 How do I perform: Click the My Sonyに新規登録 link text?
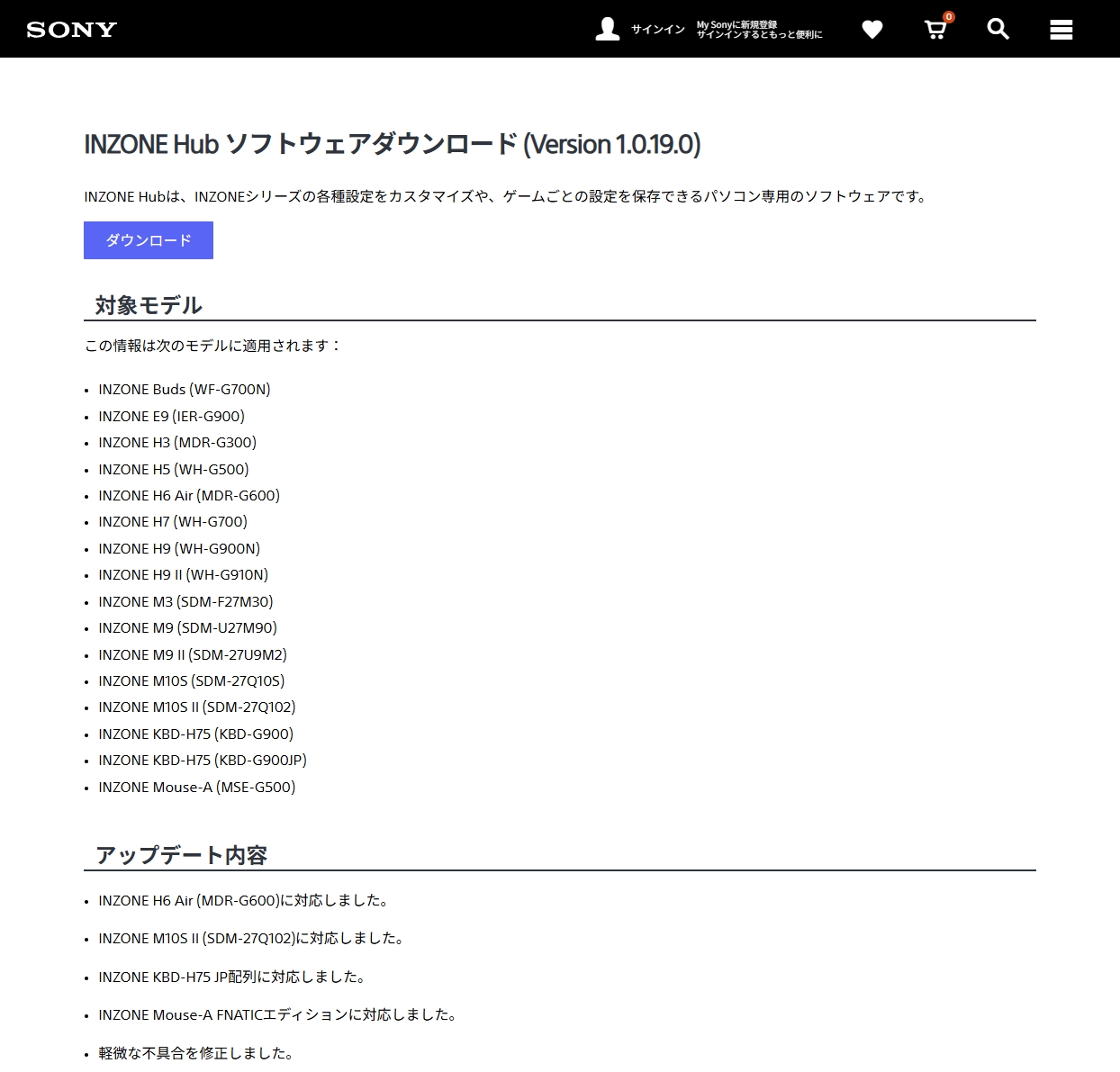736,24
